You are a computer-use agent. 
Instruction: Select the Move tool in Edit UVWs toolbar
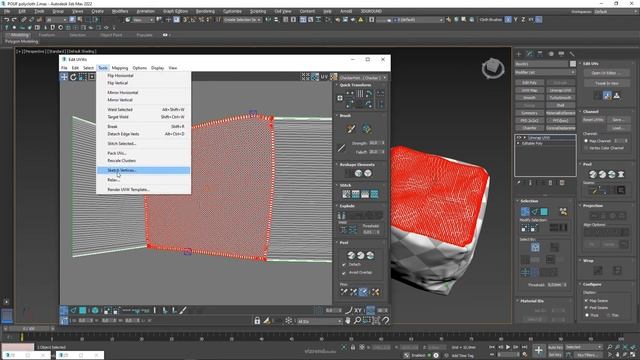click(64, 77)
